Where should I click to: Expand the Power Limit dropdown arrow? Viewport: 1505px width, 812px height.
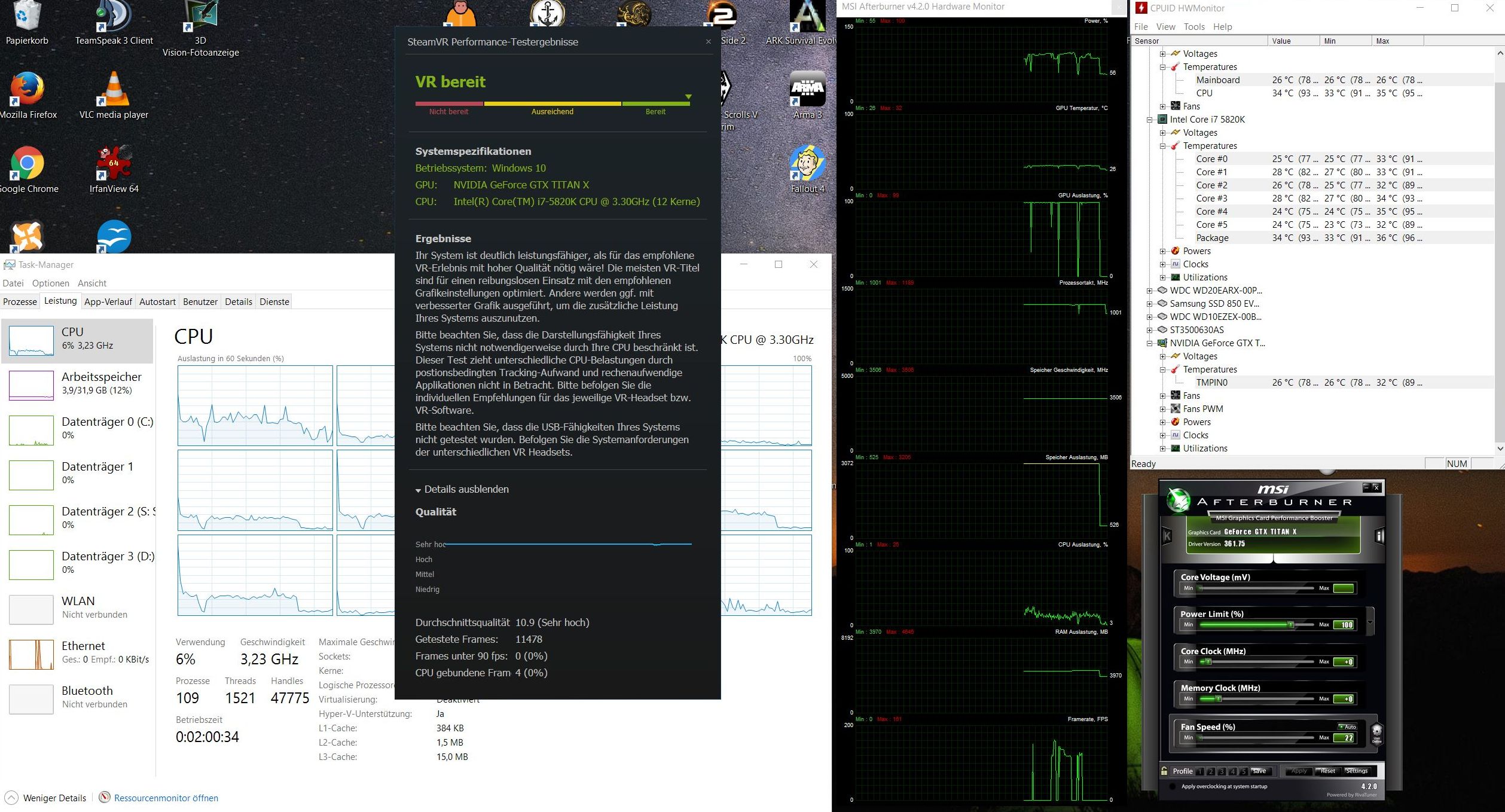point(1370,622)
